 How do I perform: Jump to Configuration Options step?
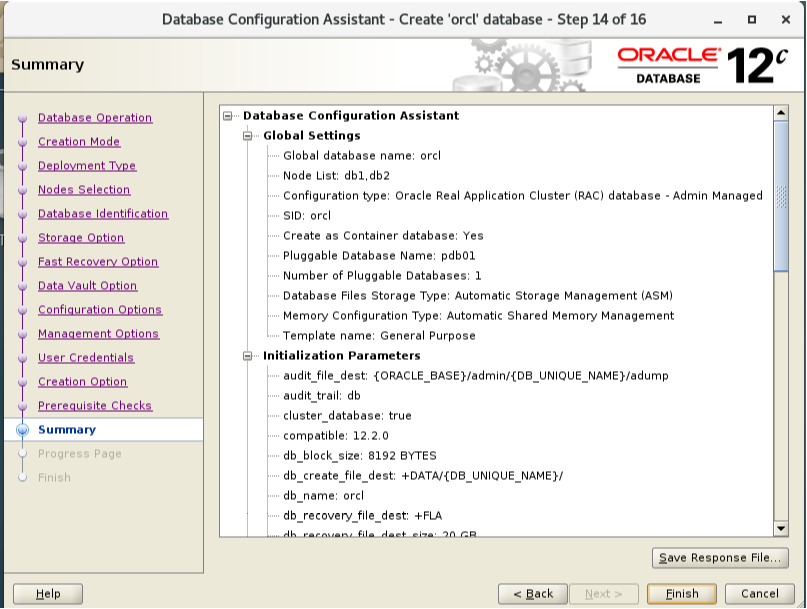100,310
